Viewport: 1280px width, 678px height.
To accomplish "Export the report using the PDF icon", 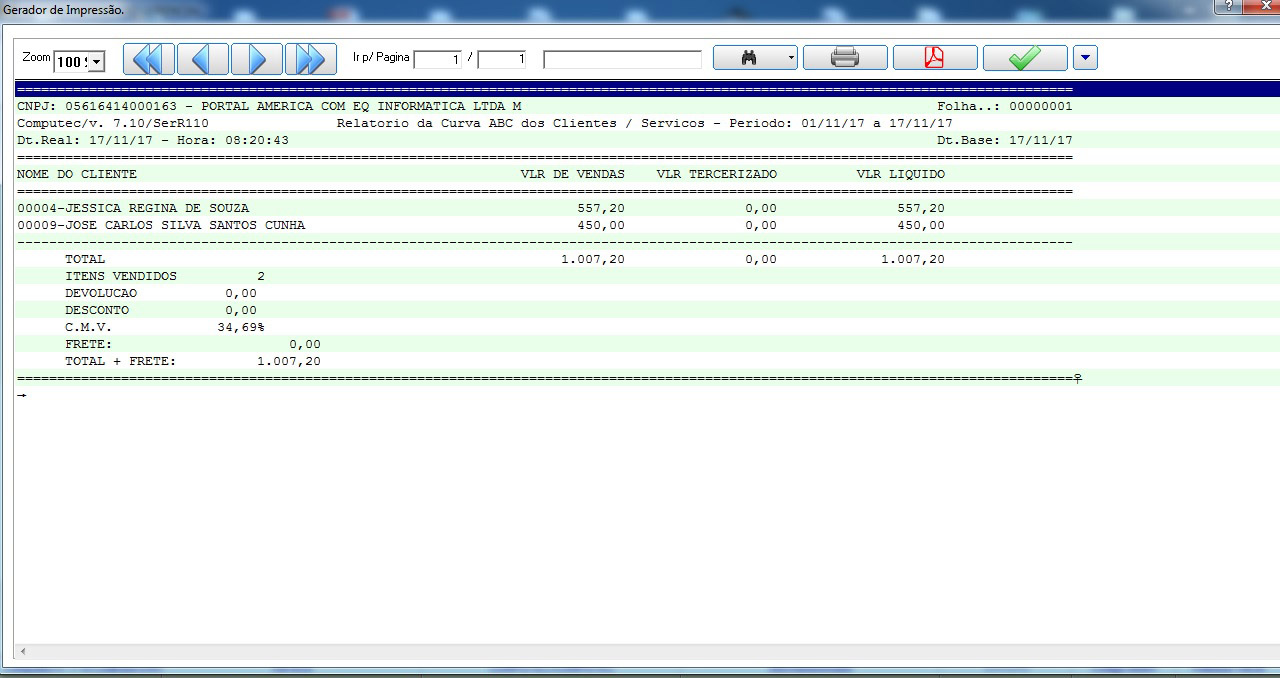I will coord(934,58).
